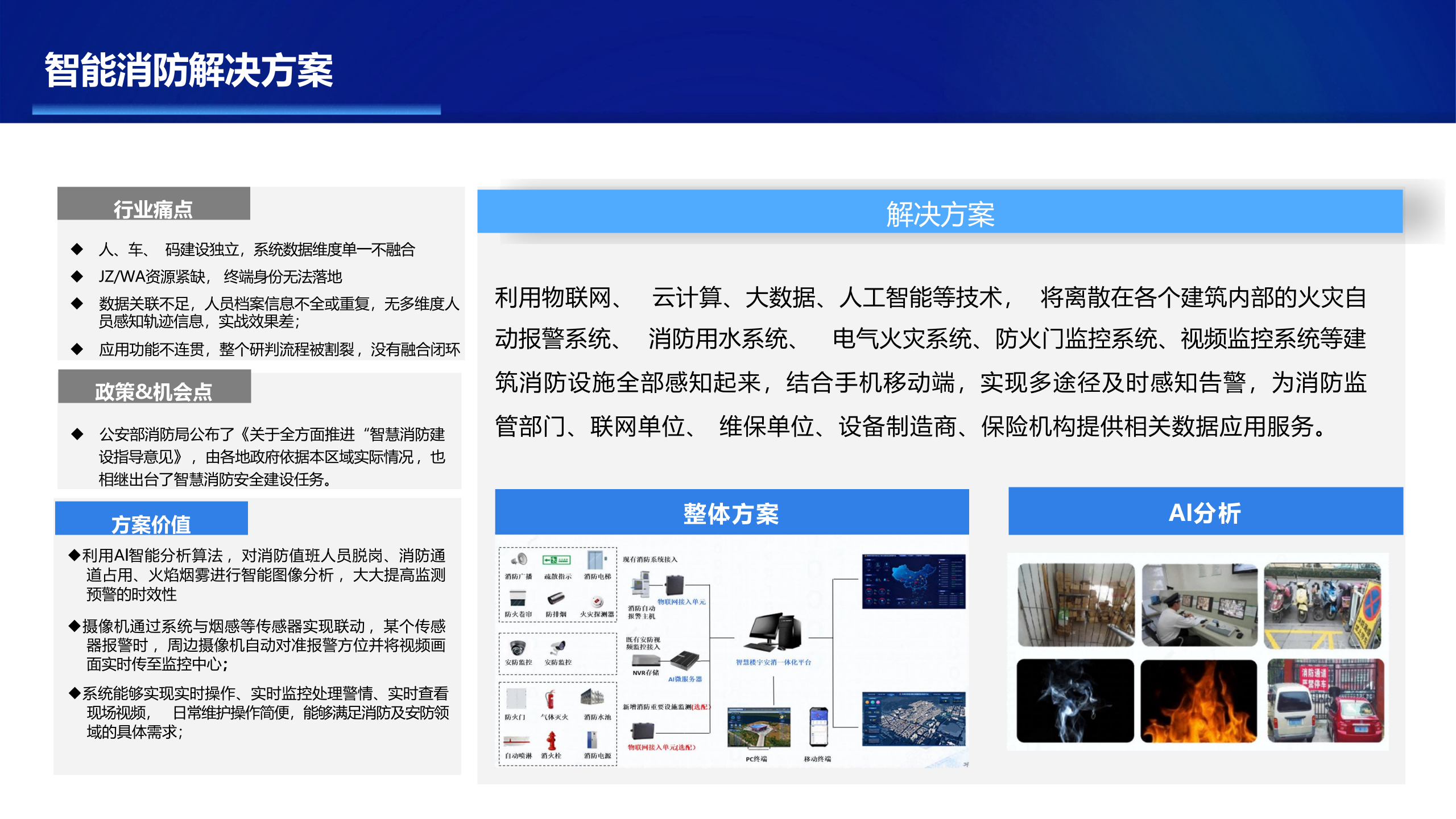
Task: Click the 气体灭火 fire extinguisher icon
Action: pos(551,700)
